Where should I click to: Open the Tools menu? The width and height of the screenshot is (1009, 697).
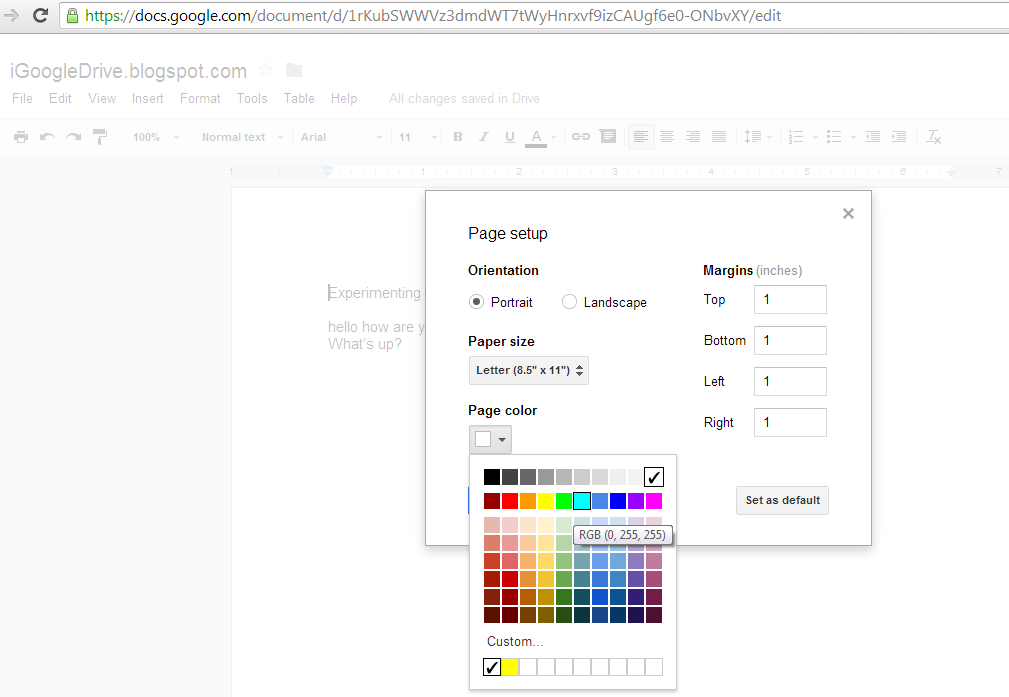(252, 98)
